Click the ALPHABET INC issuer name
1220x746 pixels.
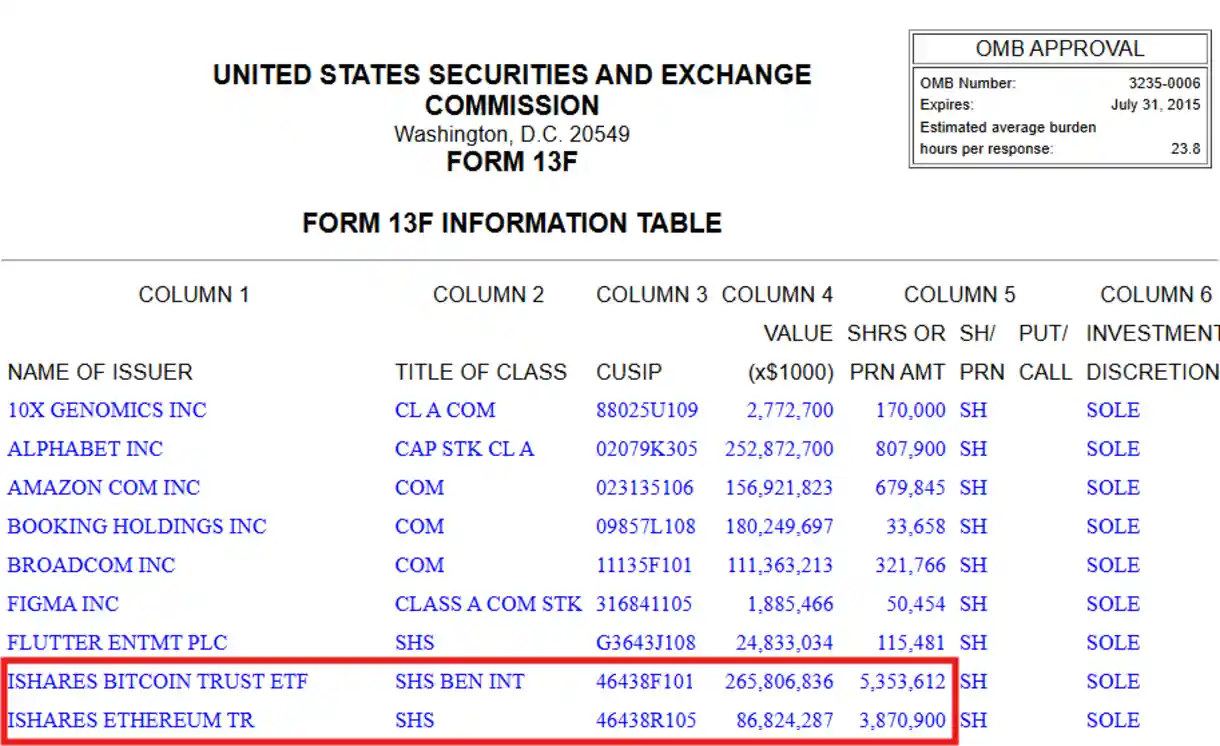(x=85, y=449)
